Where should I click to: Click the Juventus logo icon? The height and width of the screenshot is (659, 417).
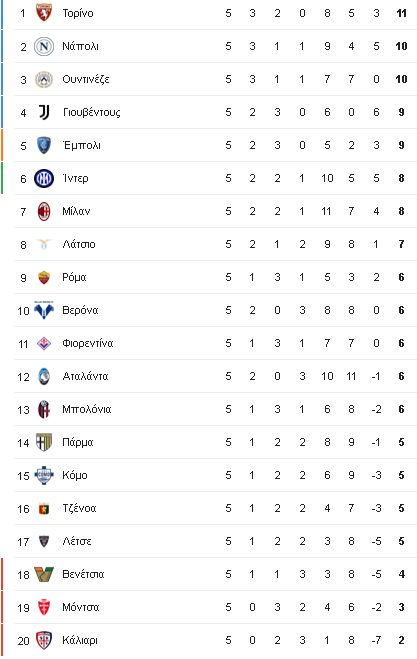pyautogui.click(x=44, y=112)
